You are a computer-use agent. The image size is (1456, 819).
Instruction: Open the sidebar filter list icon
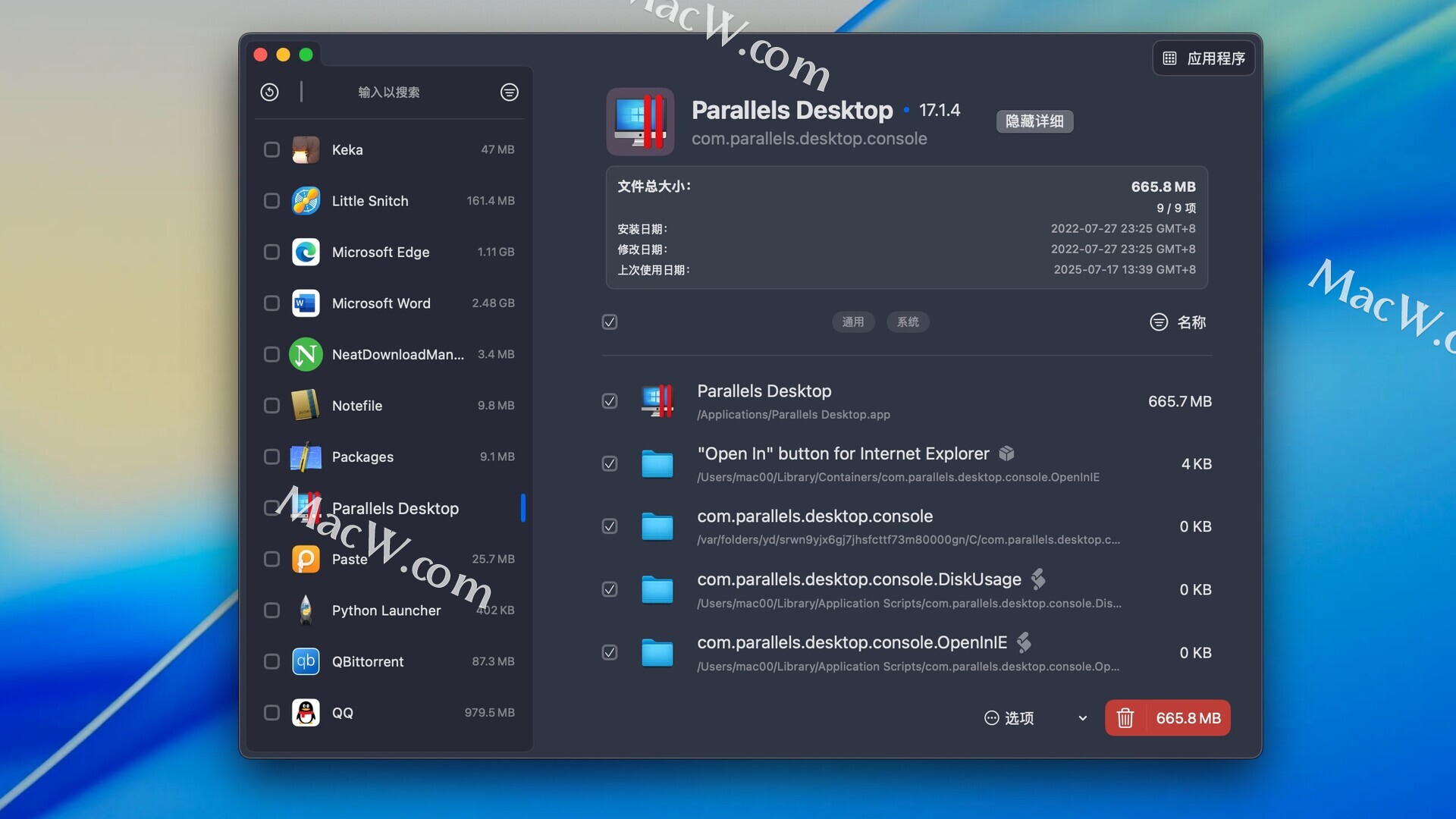coord(510,92)
